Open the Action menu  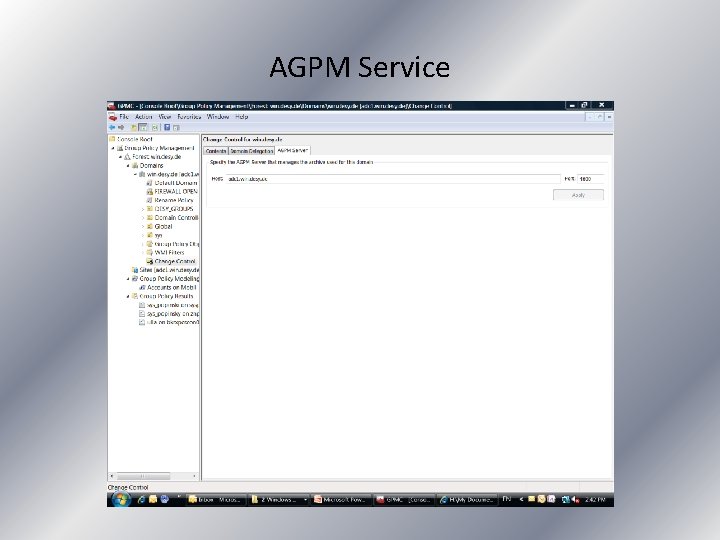click(x=143, y=117)
